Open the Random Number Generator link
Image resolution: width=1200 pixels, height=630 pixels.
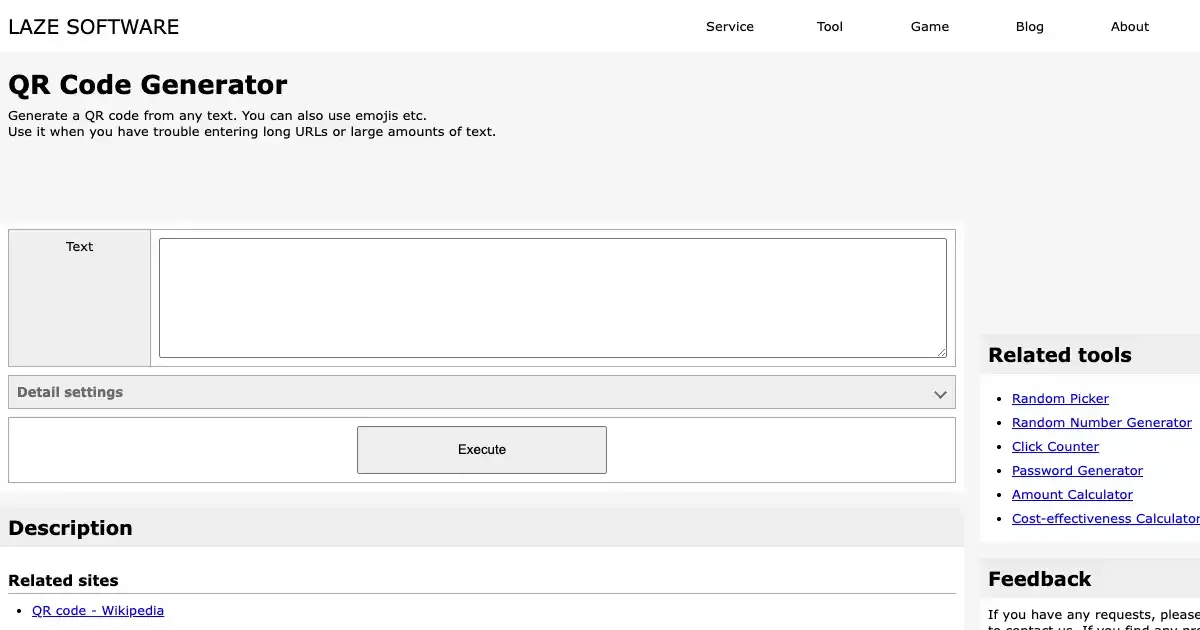1101,423
